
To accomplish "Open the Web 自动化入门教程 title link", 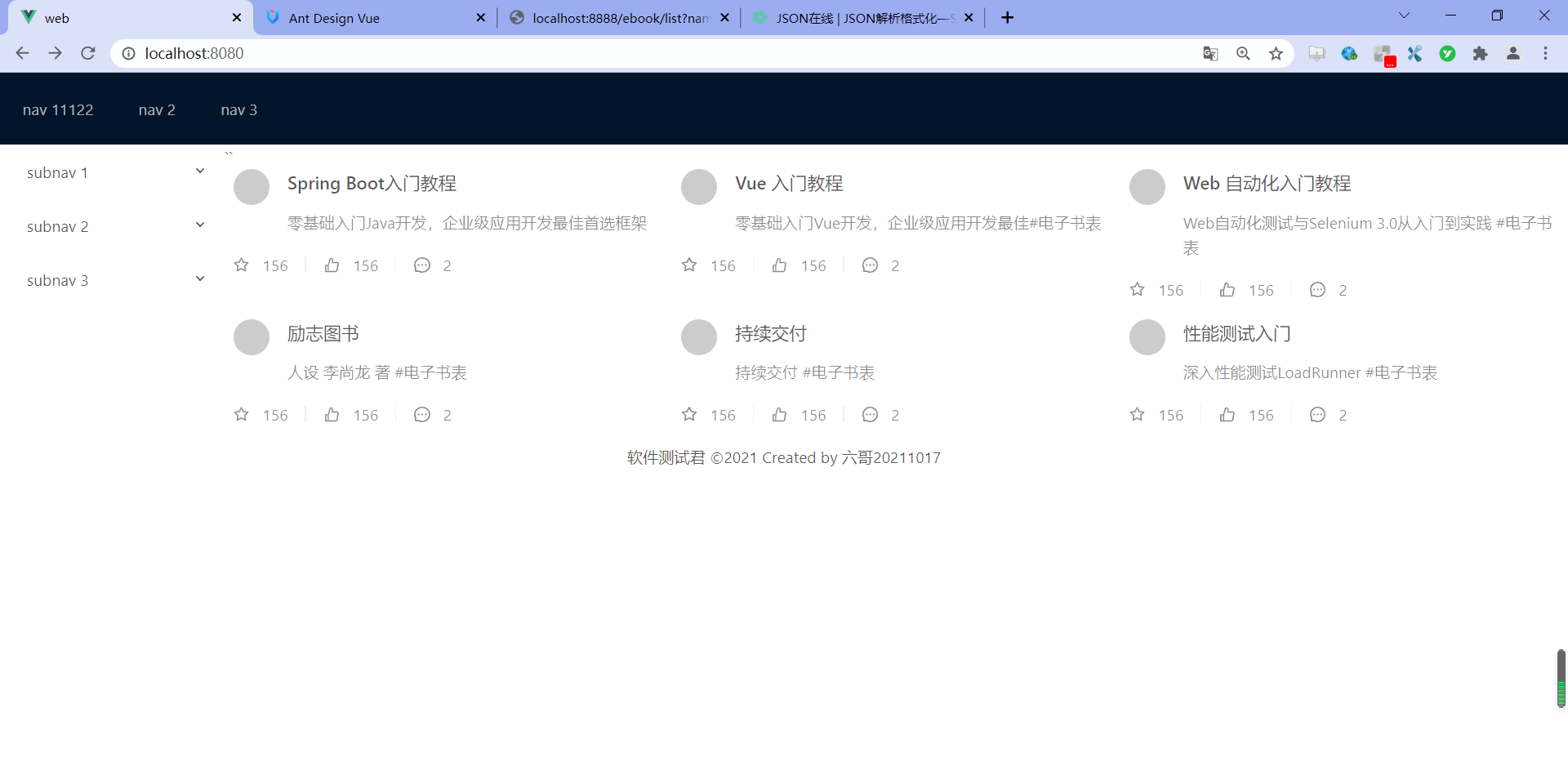I will [1267, 183].
